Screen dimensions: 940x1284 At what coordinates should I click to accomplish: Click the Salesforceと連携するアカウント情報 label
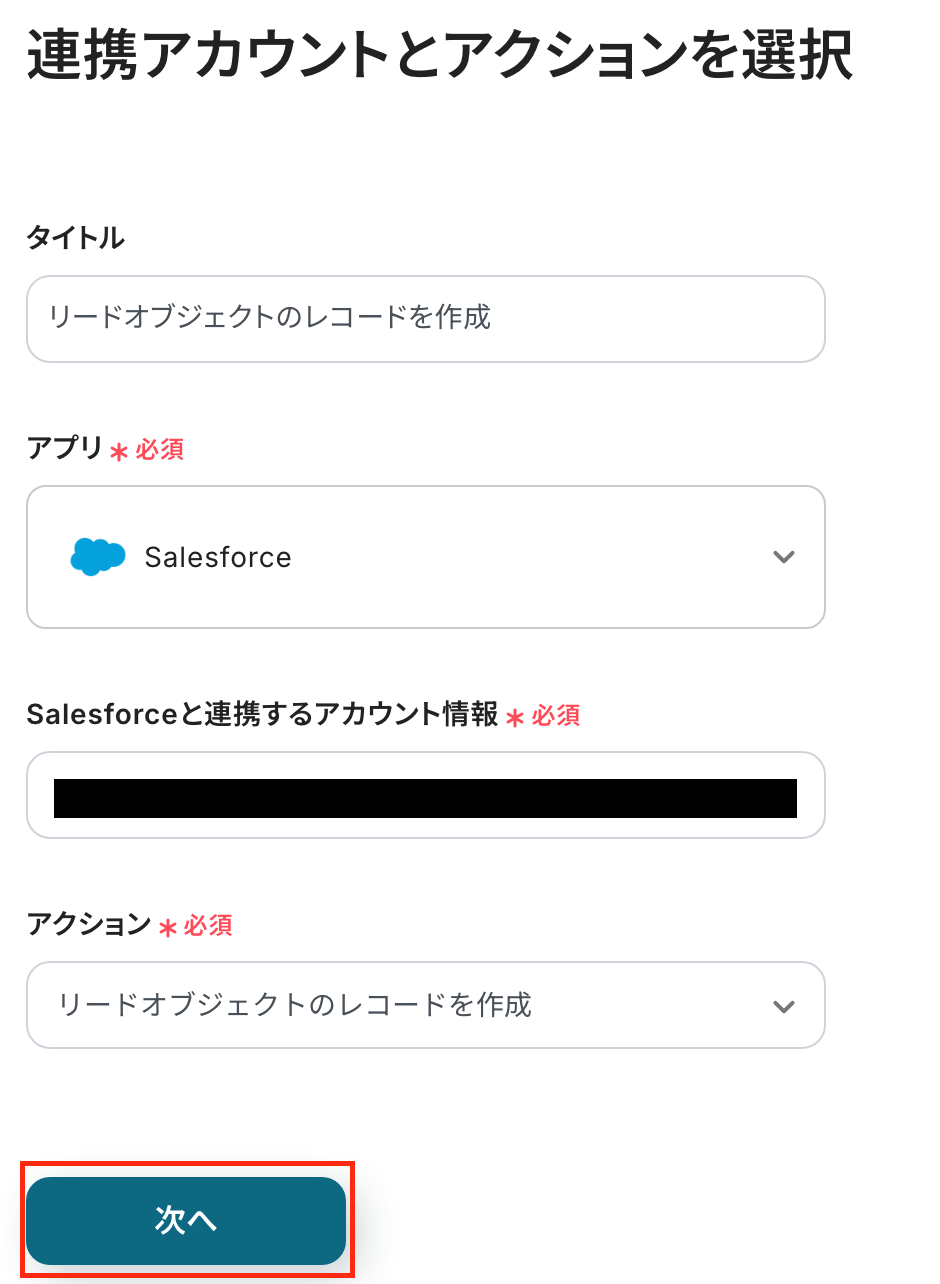[262, 714]
